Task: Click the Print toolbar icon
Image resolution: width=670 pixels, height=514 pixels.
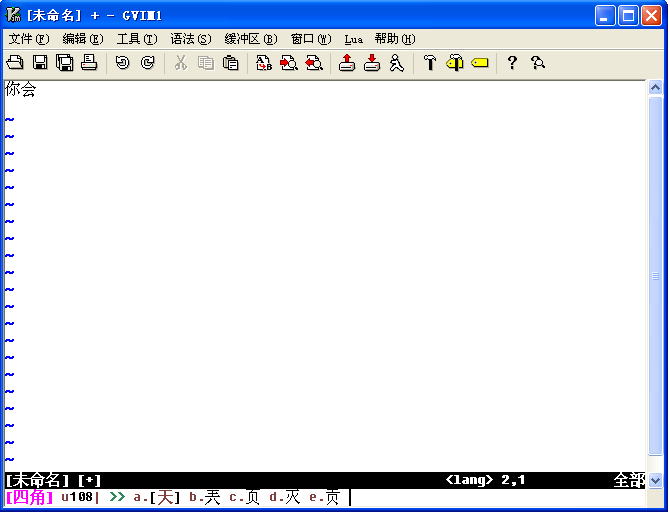Action: point(89,63)
